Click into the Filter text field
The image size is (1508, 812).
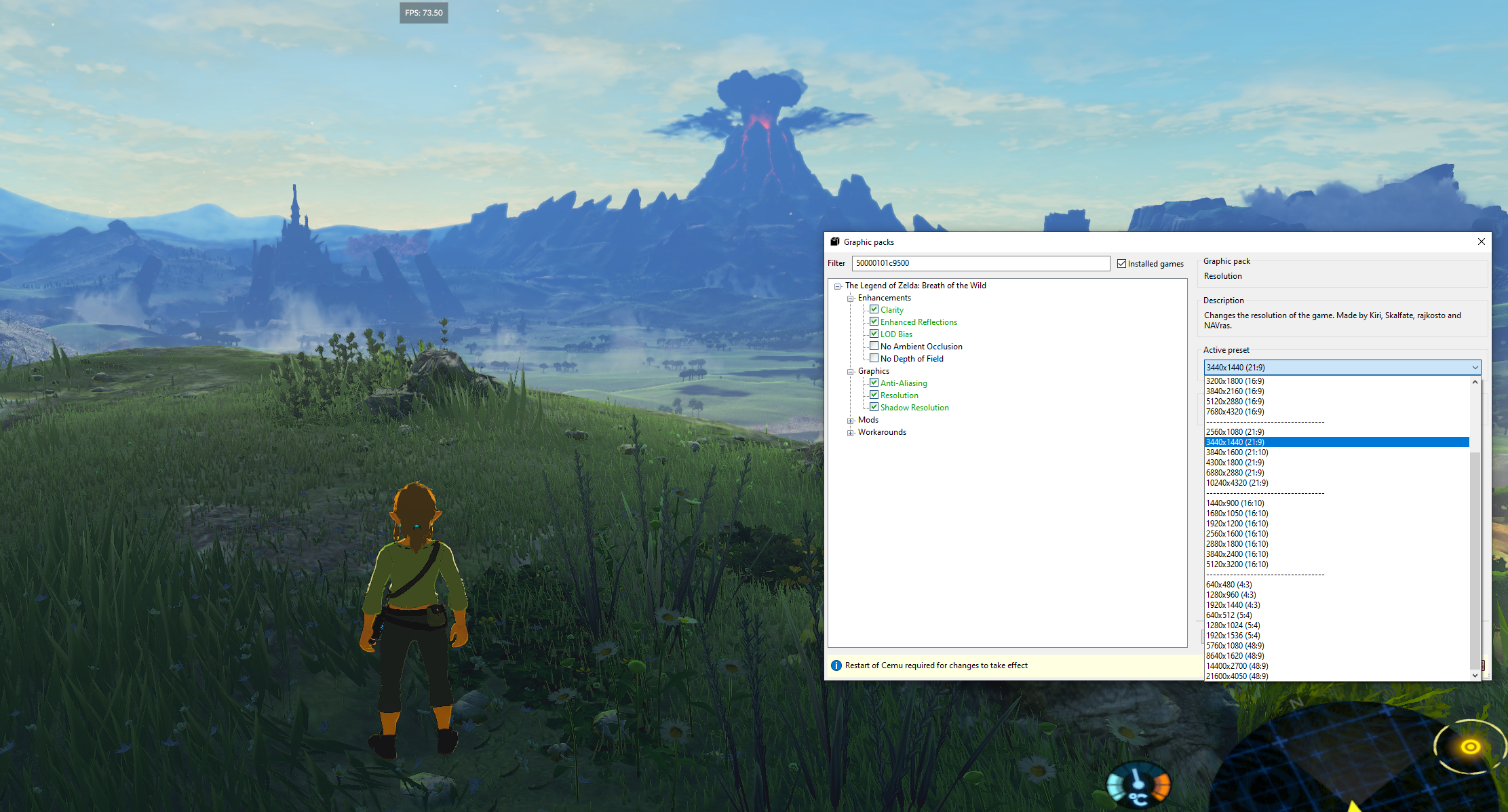tap(980, 263)
